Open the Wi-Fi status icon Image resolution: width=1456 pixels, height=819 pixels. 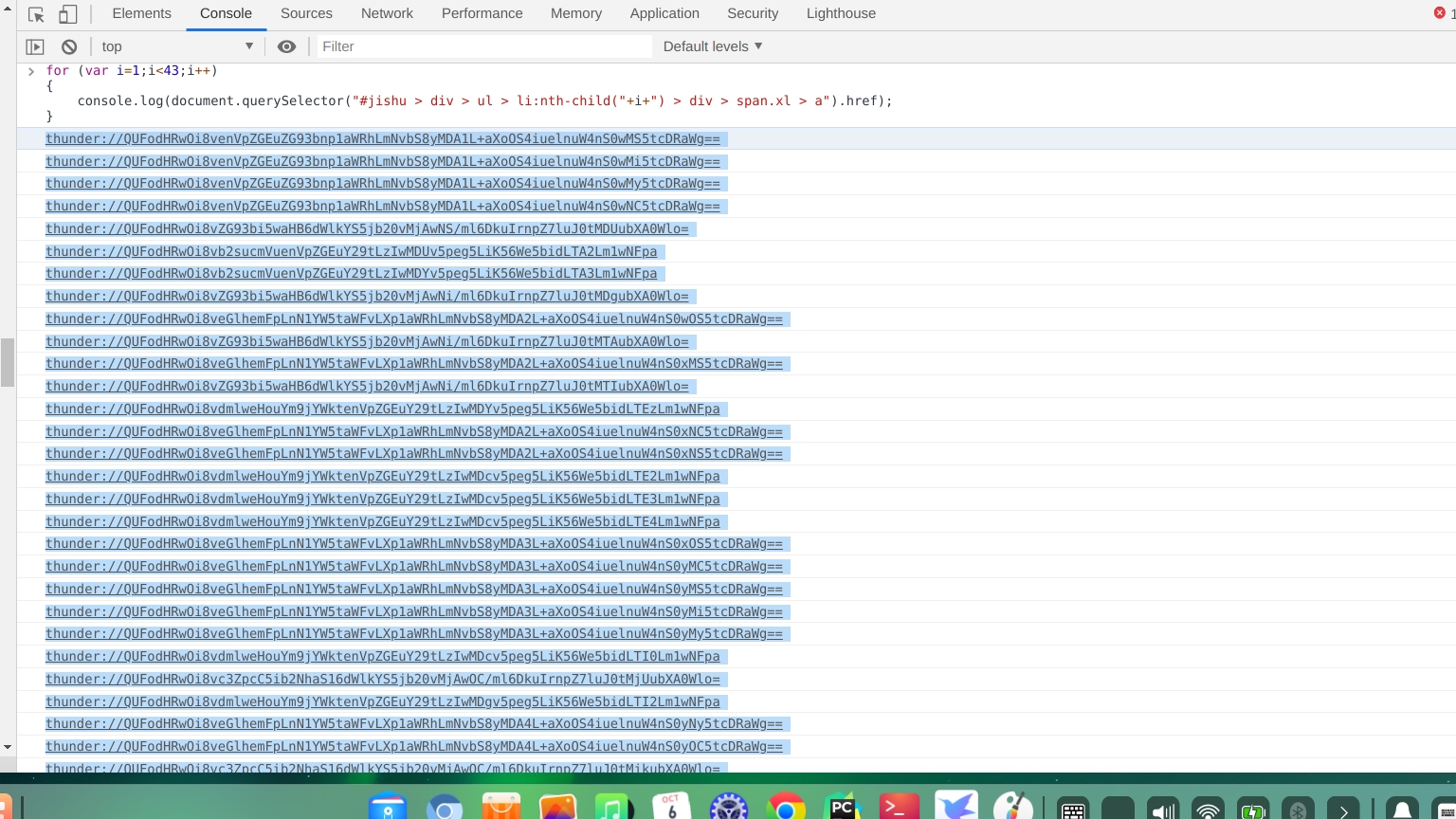point(1208,809)
